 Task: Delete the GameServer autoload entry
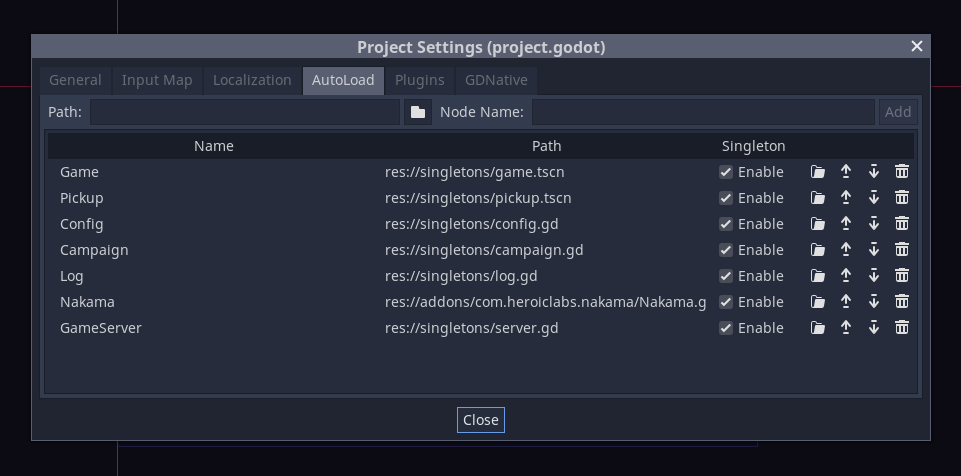coord(901,328)
